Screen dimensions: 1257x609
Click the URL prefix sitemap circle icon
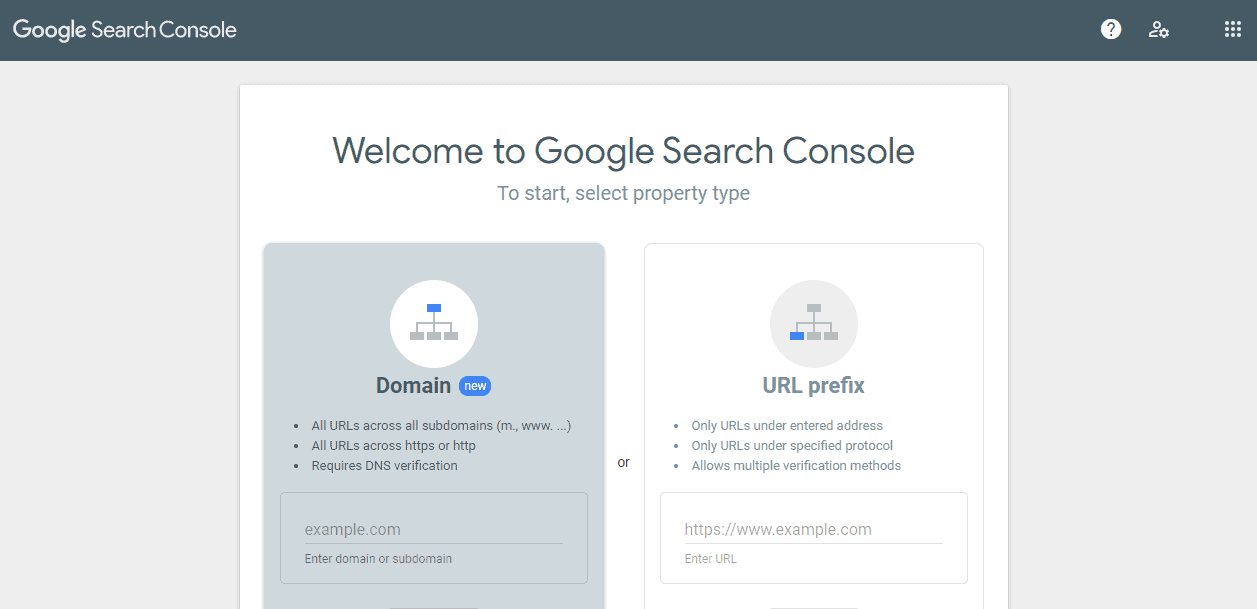pos(814,324)
